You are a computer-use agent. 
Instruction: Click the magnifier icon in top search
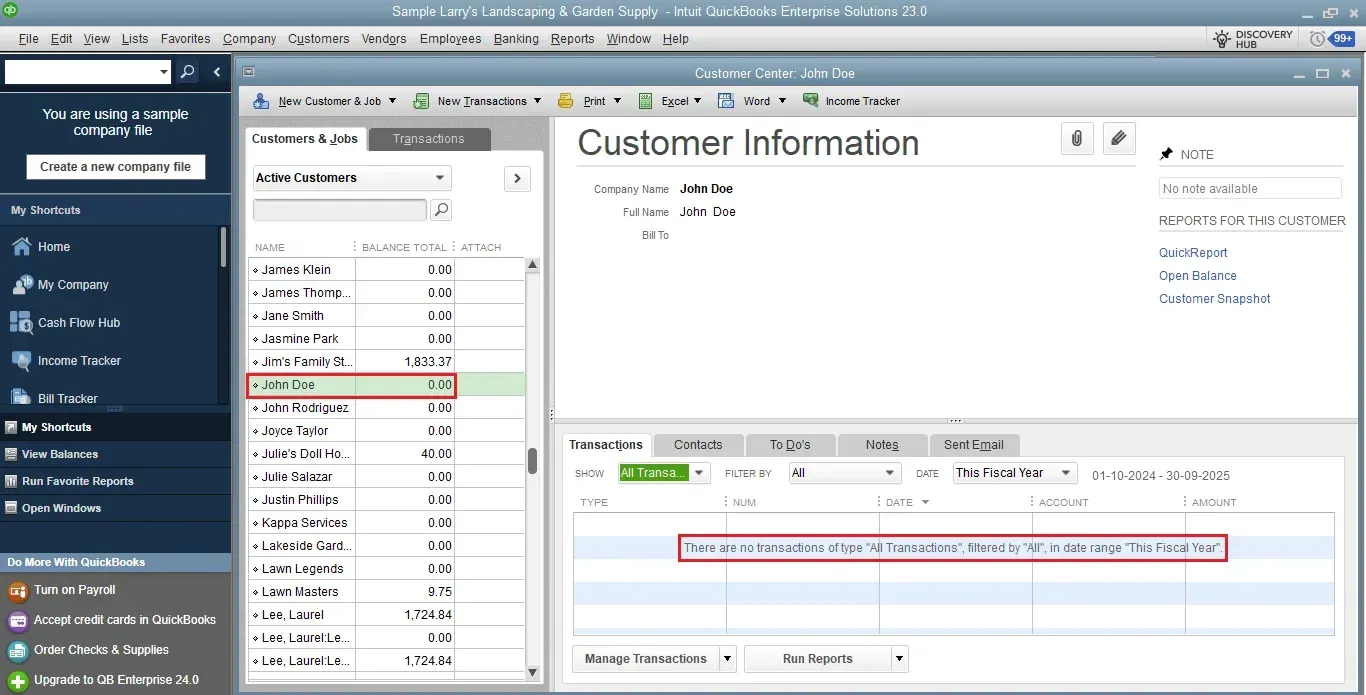187,72
